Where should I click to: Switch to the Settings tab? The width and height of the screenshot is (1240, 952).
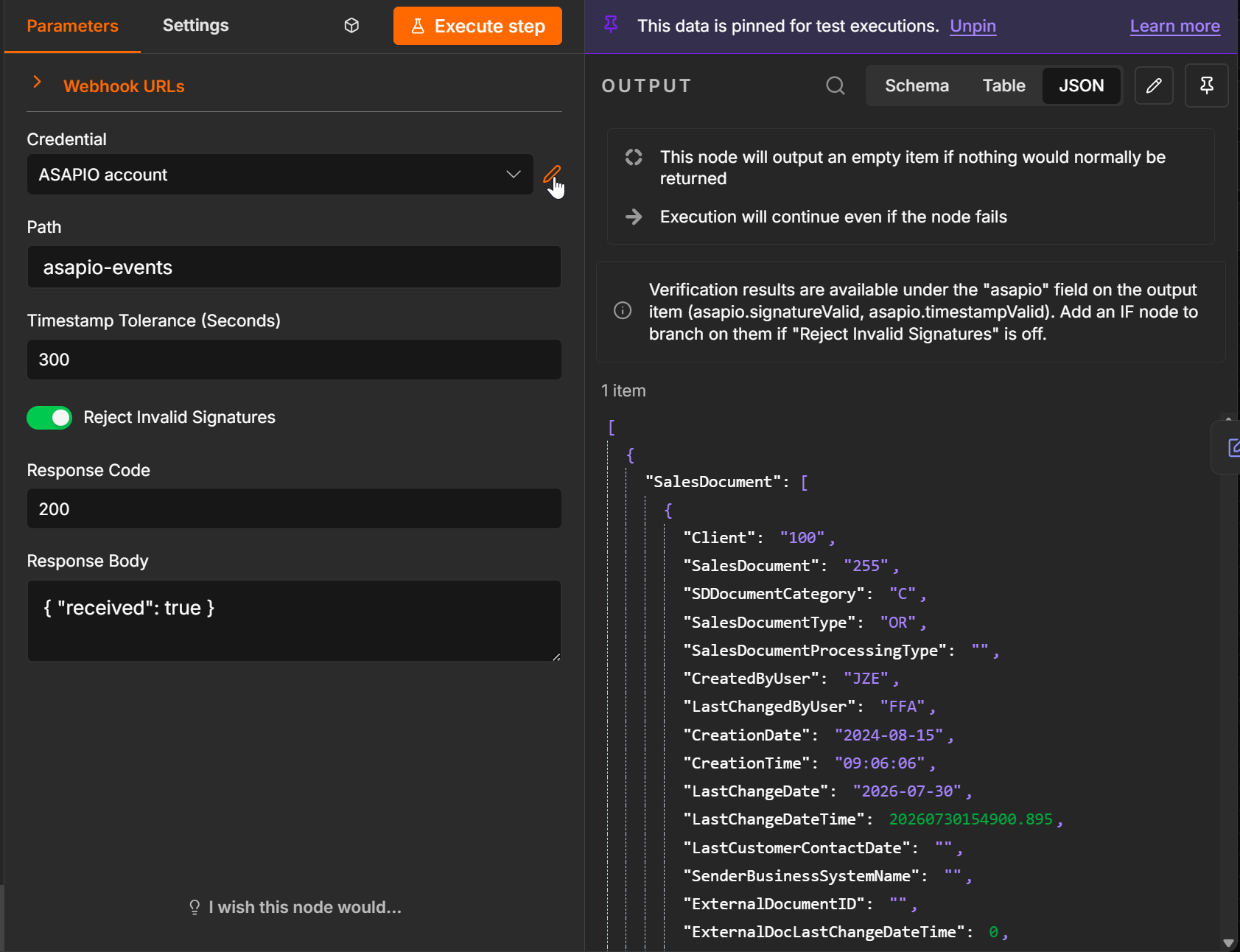tap(196, 26)
